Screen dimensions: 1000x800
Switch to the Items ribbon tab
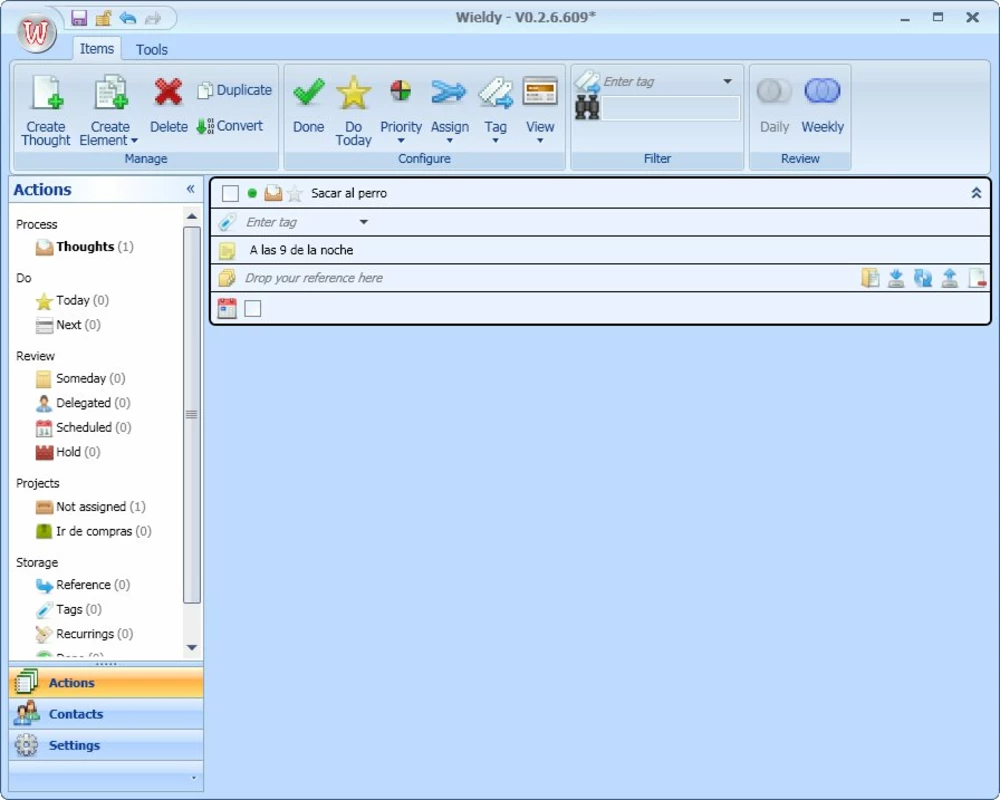coord(97,48)
